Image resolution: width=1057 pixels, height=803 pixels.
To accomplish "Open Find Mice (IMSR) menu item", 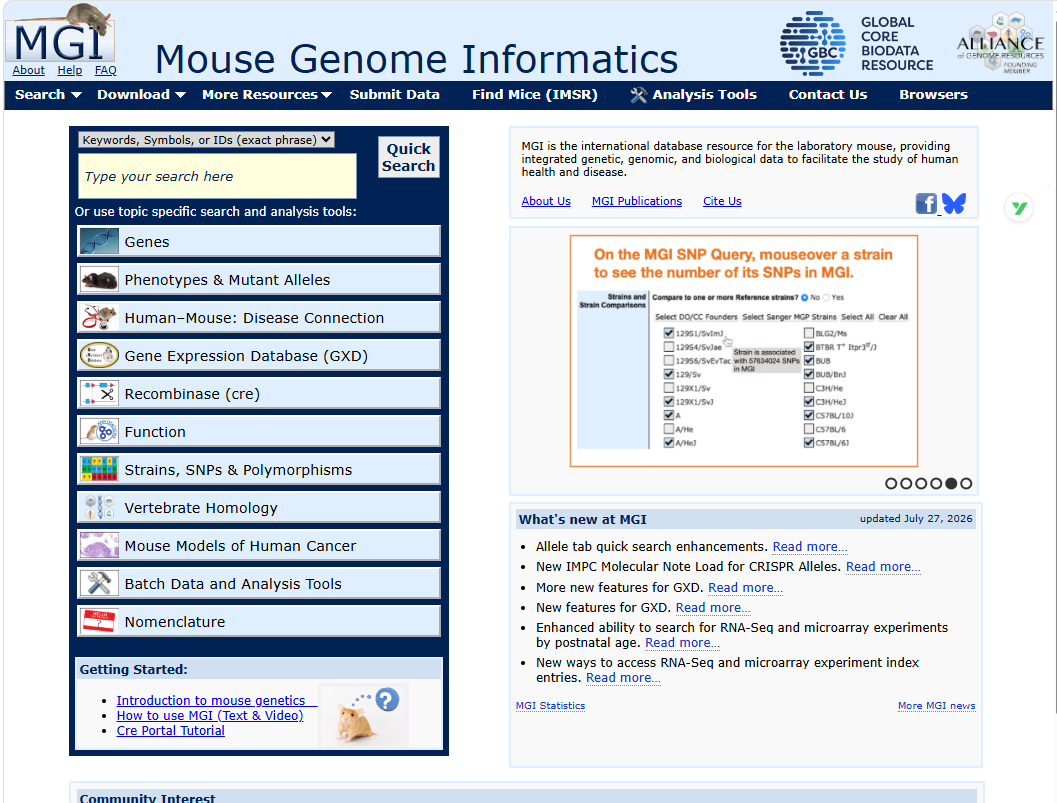I will click(535, 95).
